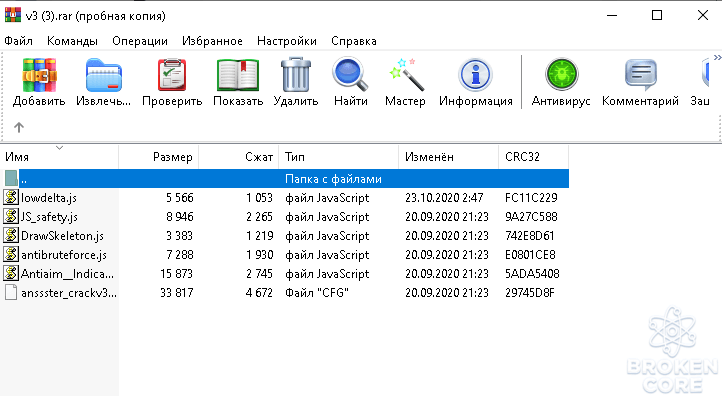The width and height of the screenshot is (722, 396).
Task: Select the antibruteforce.js file icon
Action: point(11,254)
